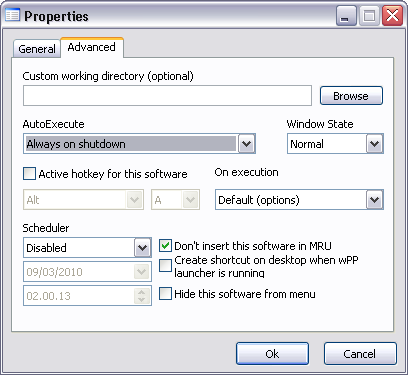Expand the On execution dropdown
Viewport: 408px width, 375px height.
(374, 200)
